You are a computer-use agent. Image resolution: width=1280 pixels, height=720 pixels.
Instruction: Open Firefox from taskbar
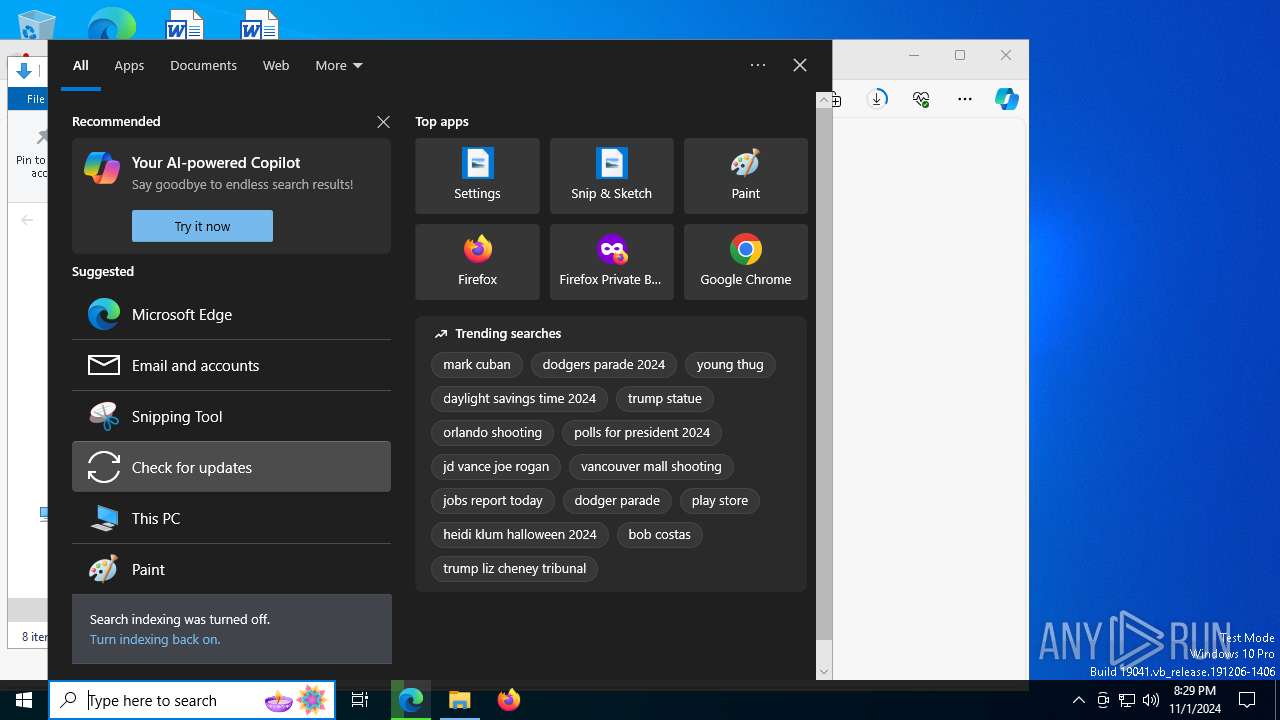[509, 700]
